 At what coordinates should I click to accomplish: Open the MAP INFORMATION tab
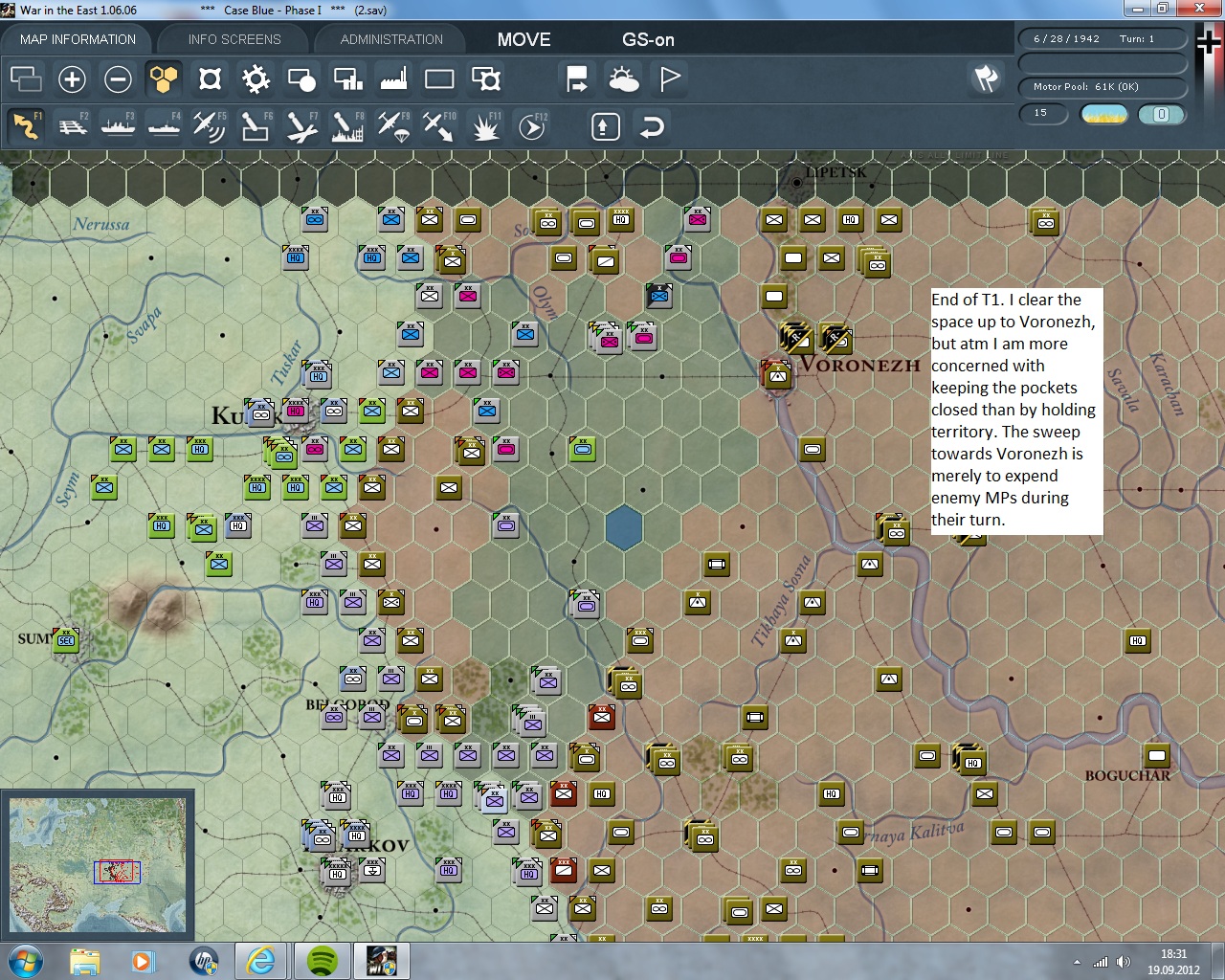click(x=78, y=39)
